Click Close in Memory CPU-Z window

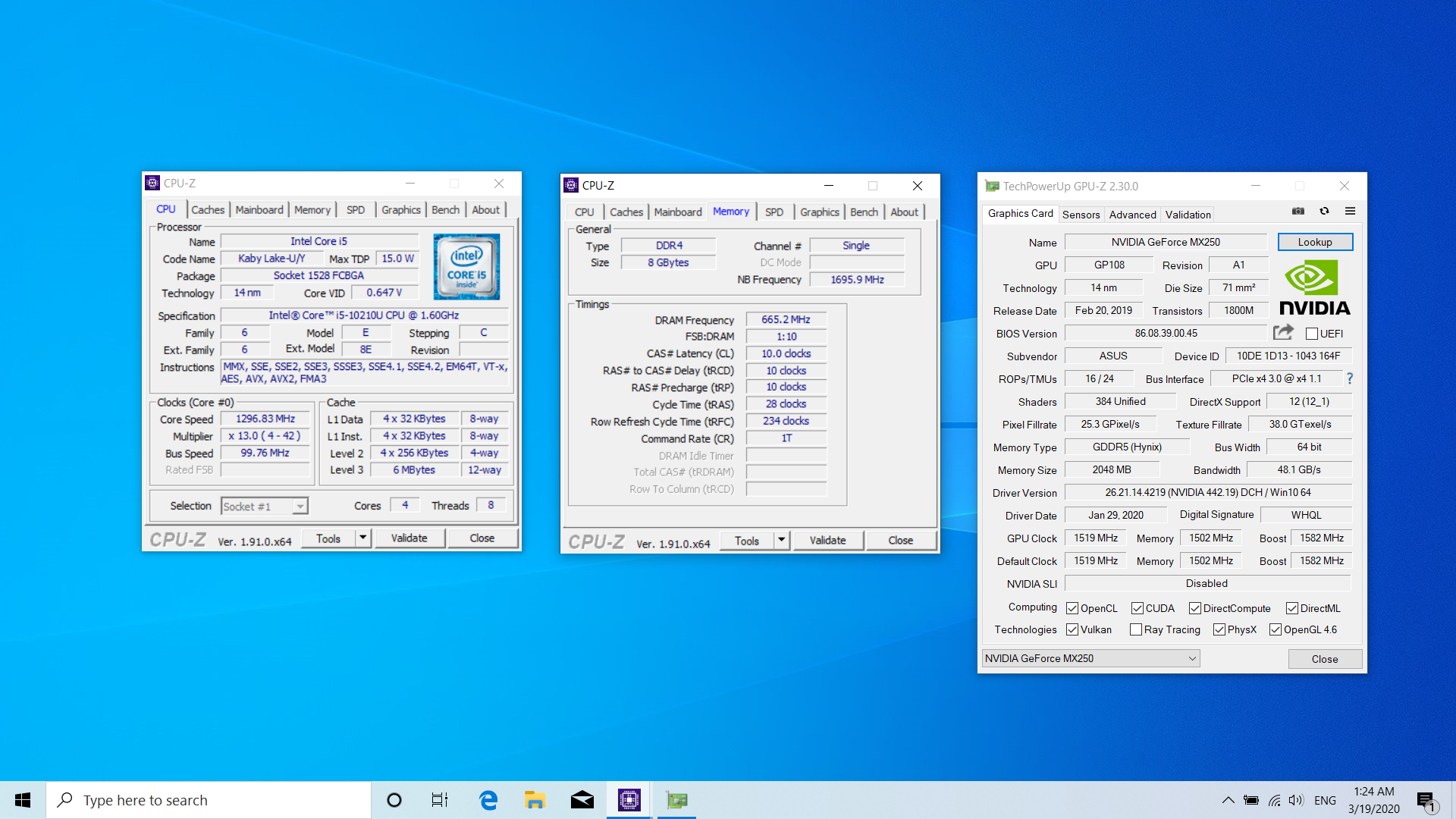pyautogui.click(x=901, y=540)
